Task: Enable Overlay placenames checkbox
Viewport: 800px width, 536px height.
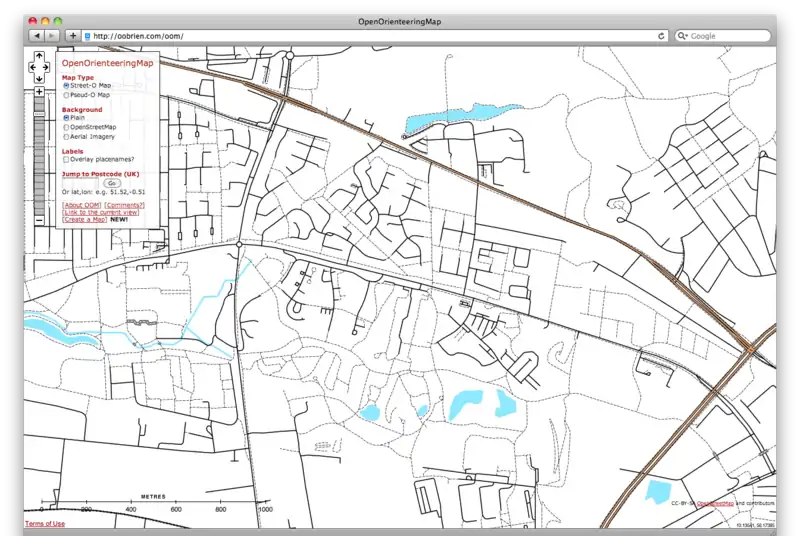Action: pos(66,159)
